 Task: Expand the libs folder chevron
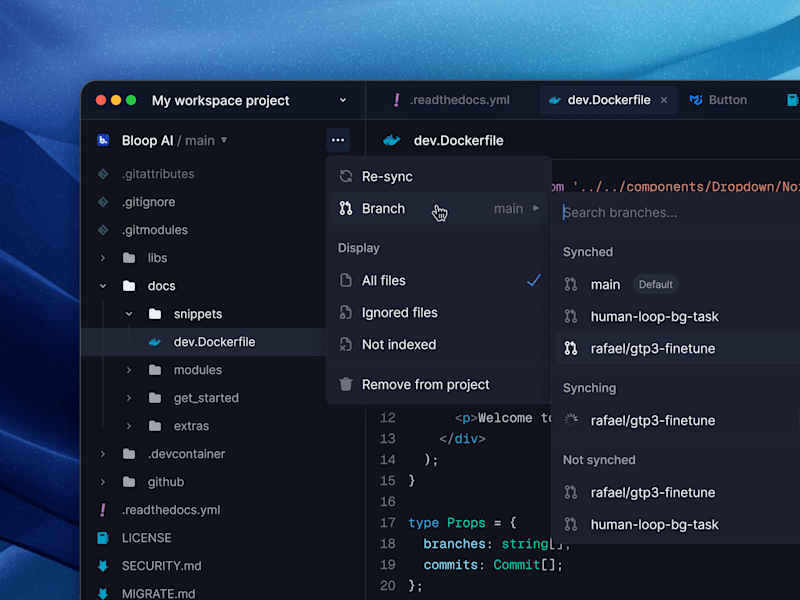[x=103, y=258]
